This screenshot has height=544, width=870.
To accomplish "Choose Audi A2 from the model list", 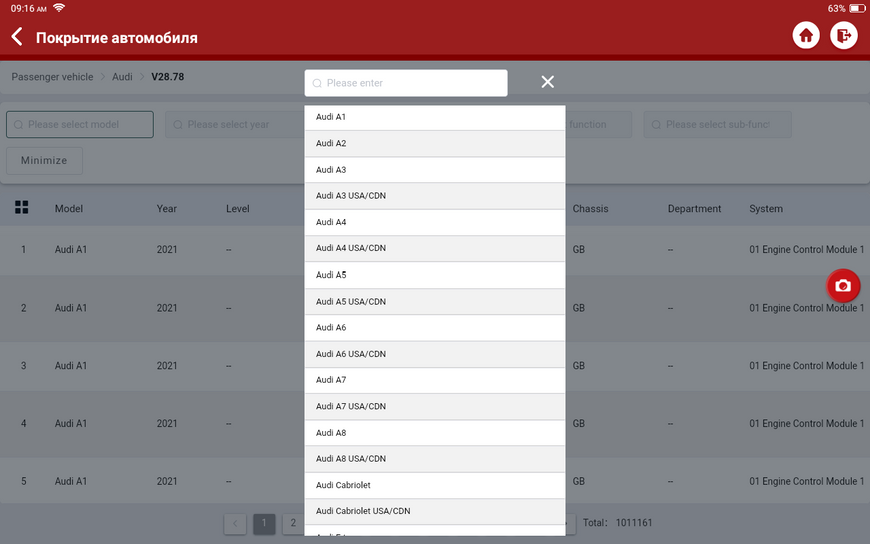I will tap(434, 143).
